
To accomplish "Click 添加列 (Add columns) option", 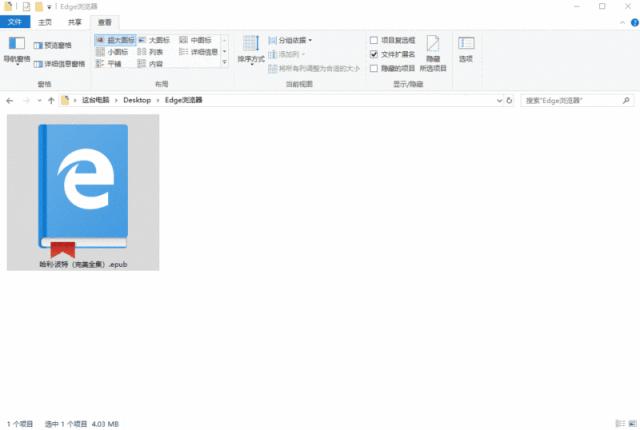I will pyautogui.click(x=287, y=54).
